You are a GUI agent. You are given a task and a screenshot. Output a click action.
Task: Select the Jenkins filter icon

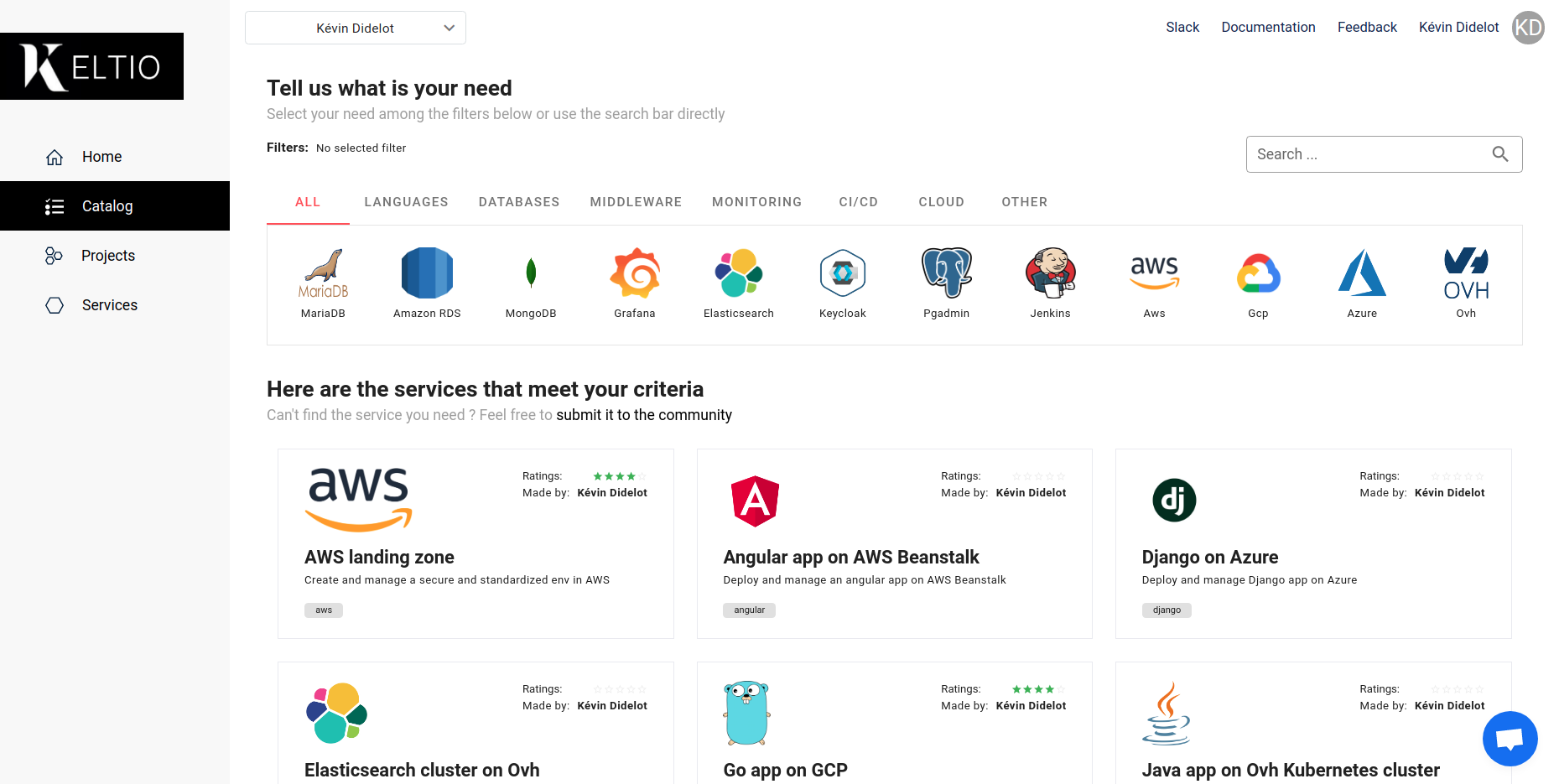1050,273
